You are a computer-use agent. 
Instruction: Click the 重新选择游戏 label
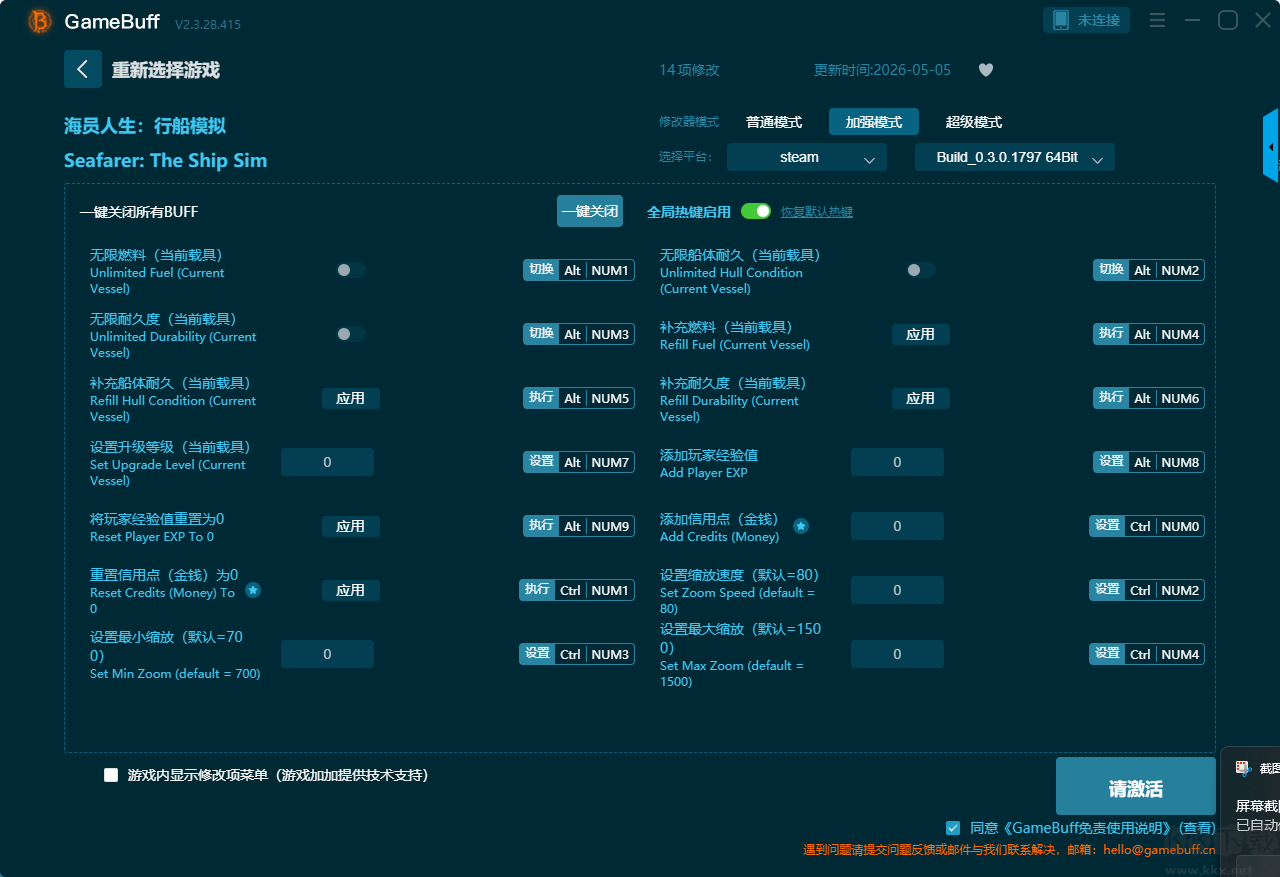165,70
